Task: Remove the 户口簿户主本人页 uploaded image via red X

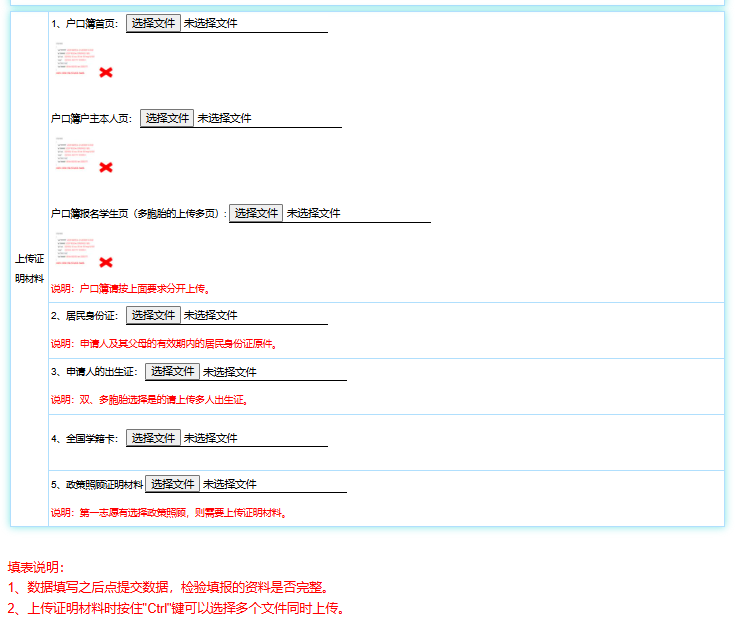Action: (x=106, y=167)
